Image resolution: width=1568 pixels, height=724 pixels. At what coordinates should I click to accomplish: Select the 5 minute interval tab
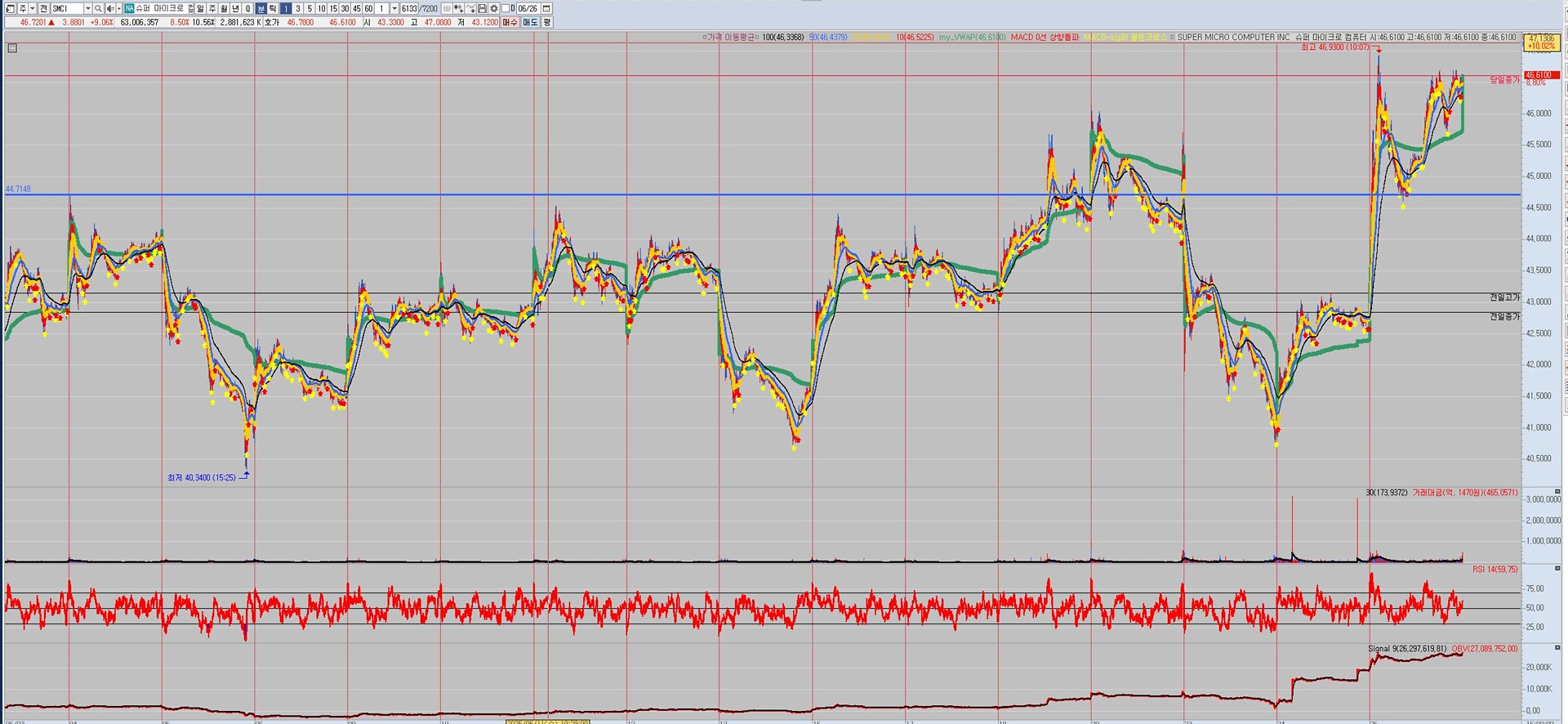309,8
